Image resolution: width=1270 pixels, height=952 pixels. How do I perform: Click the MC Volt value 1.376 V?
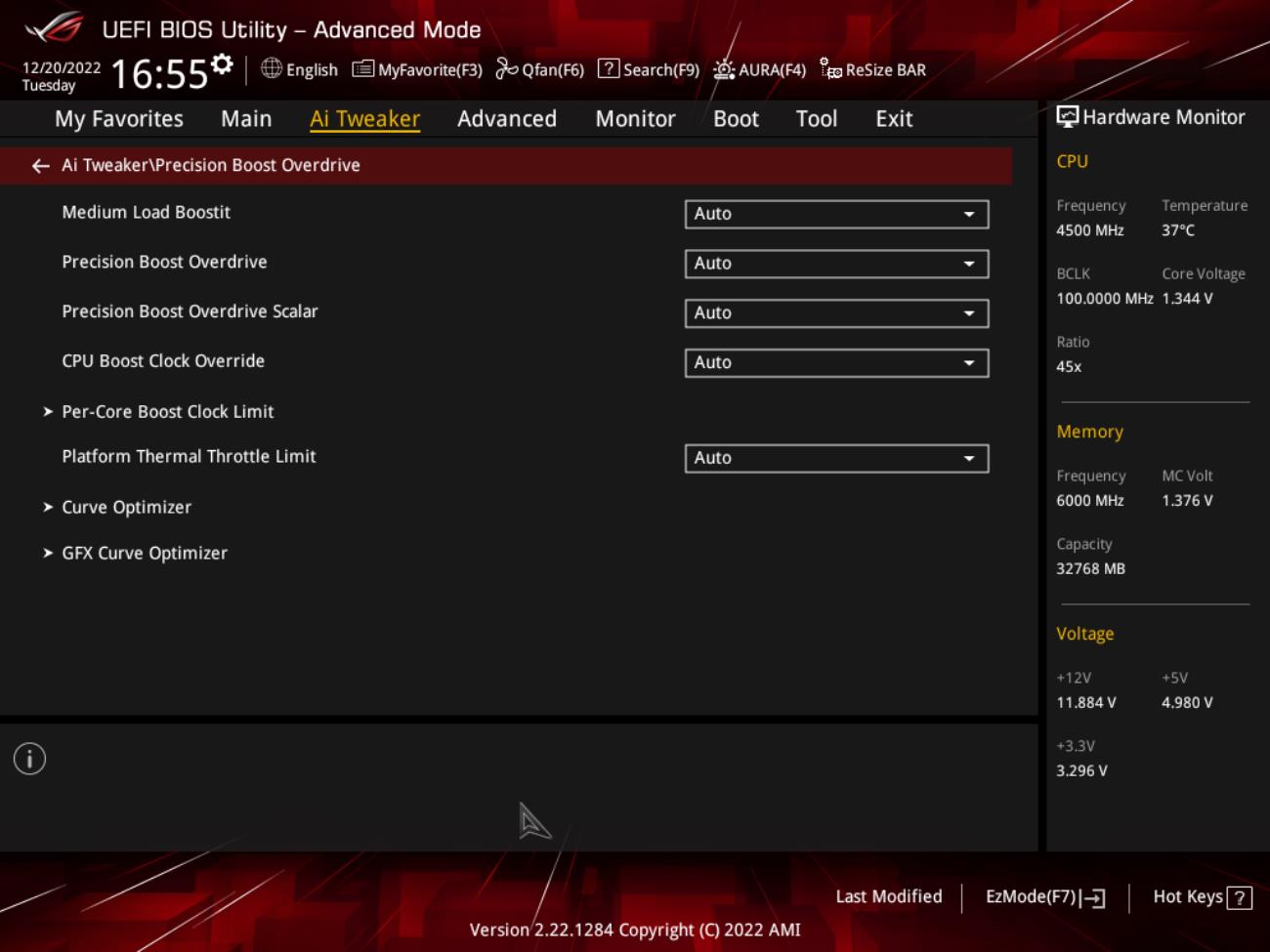(x=1187, y=501)
